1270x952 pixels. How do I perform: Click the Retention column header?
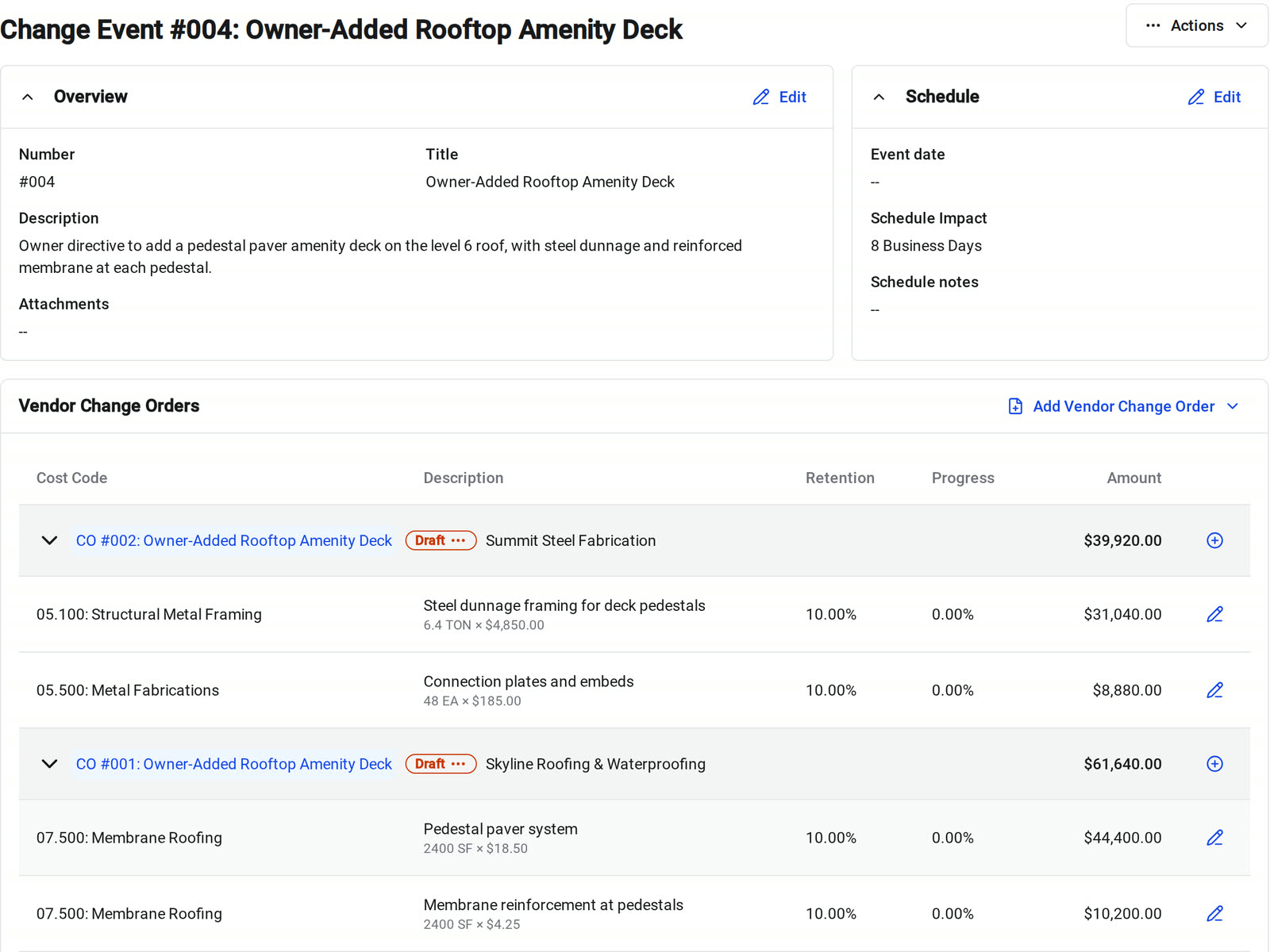pyautogui.click(x=840, y=478)
